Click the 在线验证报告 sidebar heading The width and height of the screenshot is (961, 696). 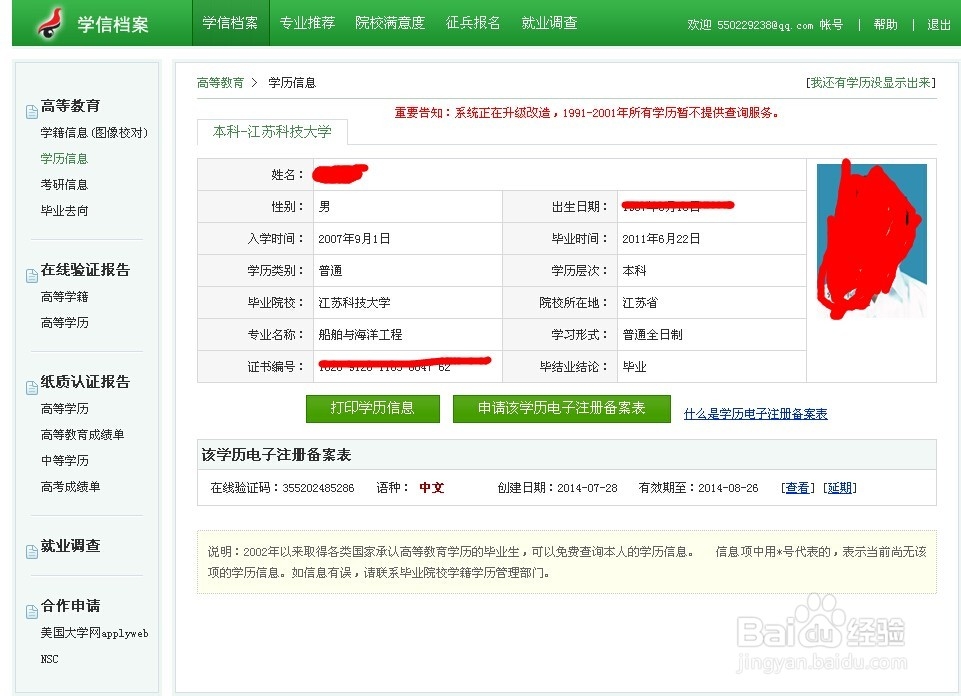(x=85, y=270)
